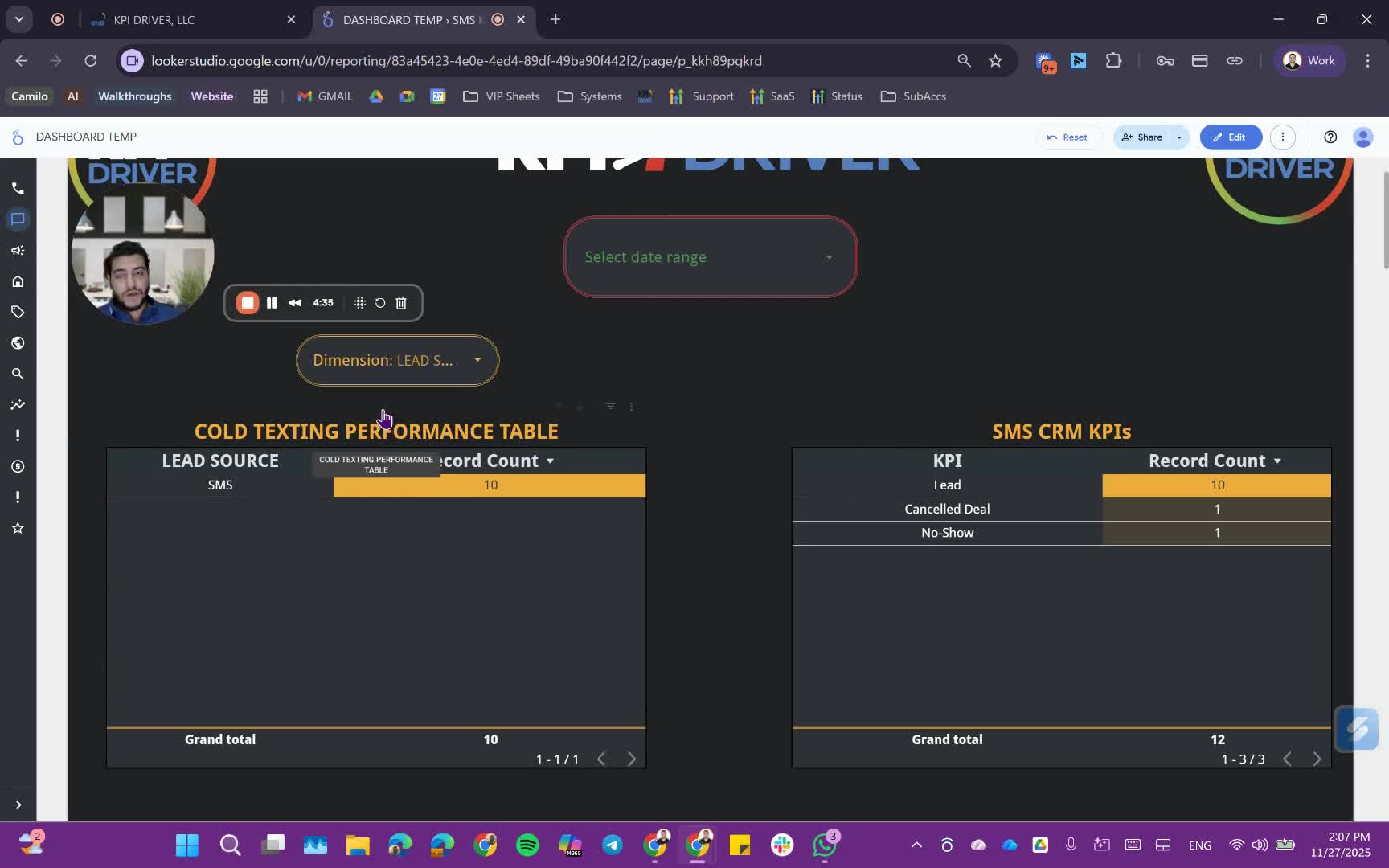
Task: Close the DASHBOARD TEMP tab
Action: point(521,19)
